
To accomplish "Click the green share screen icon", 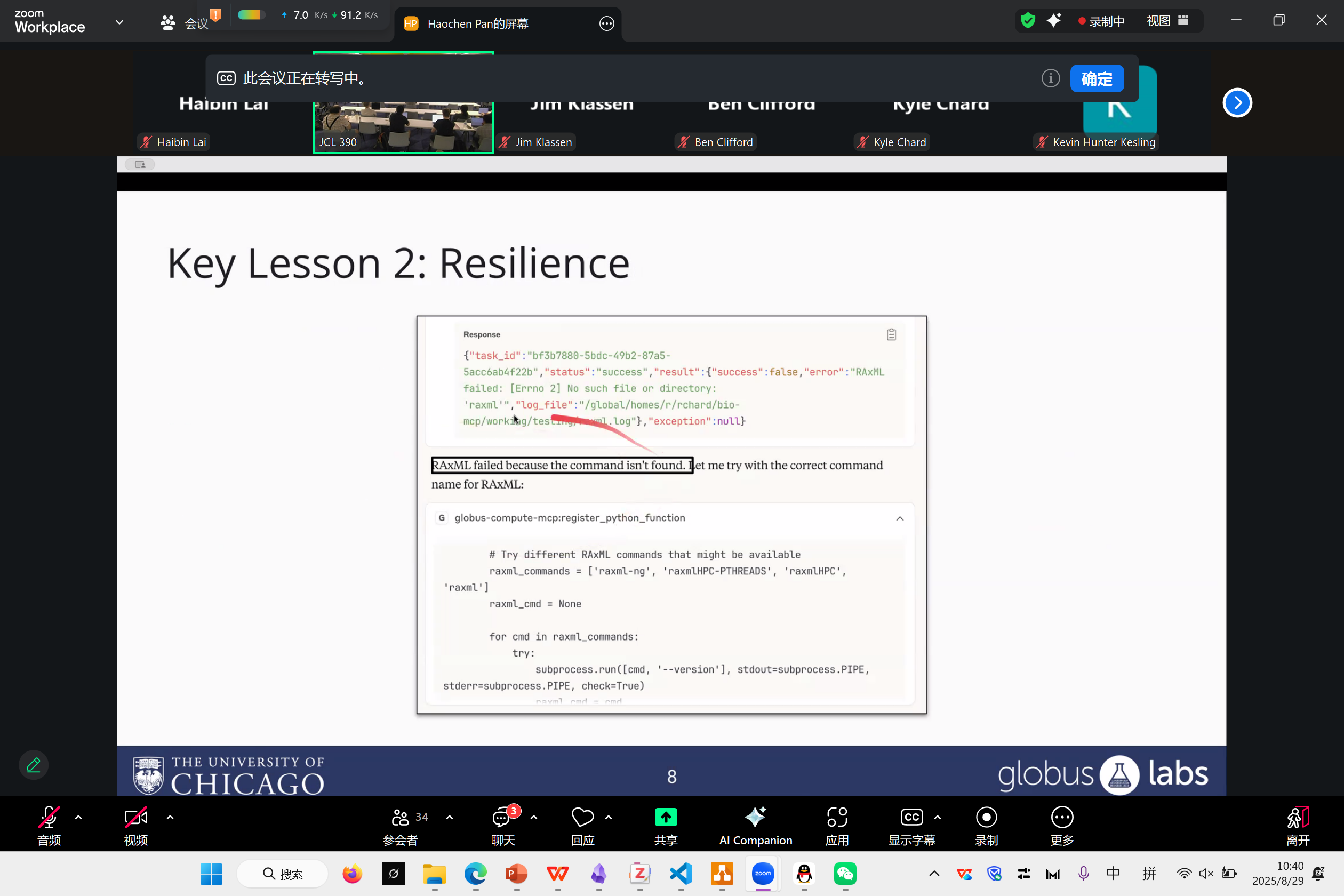I will click(666, 818).
